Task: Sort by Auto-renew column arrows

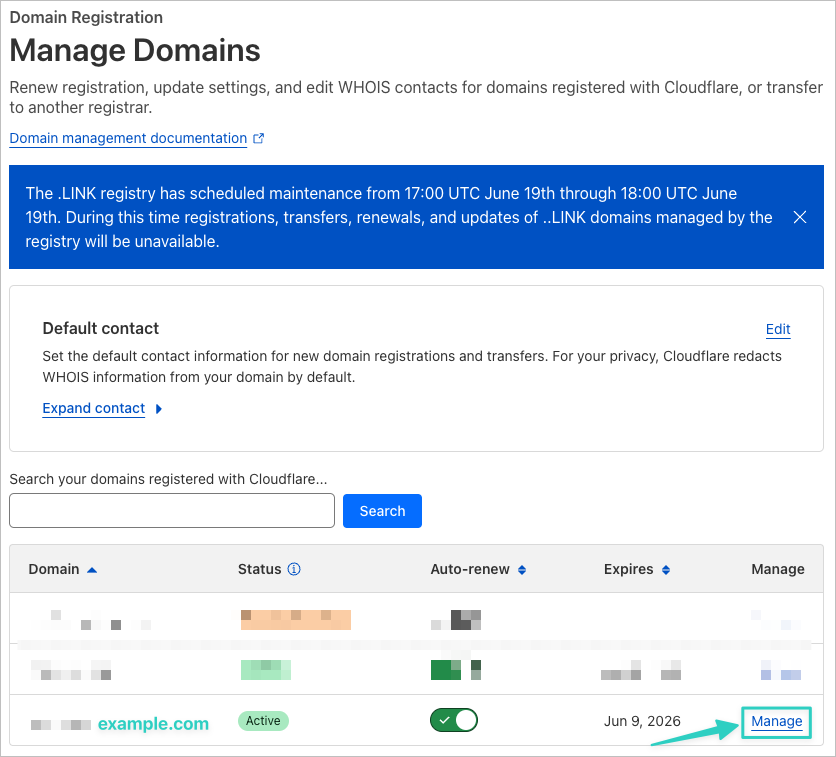Action: pyautogui.click(x=522, y=570)
